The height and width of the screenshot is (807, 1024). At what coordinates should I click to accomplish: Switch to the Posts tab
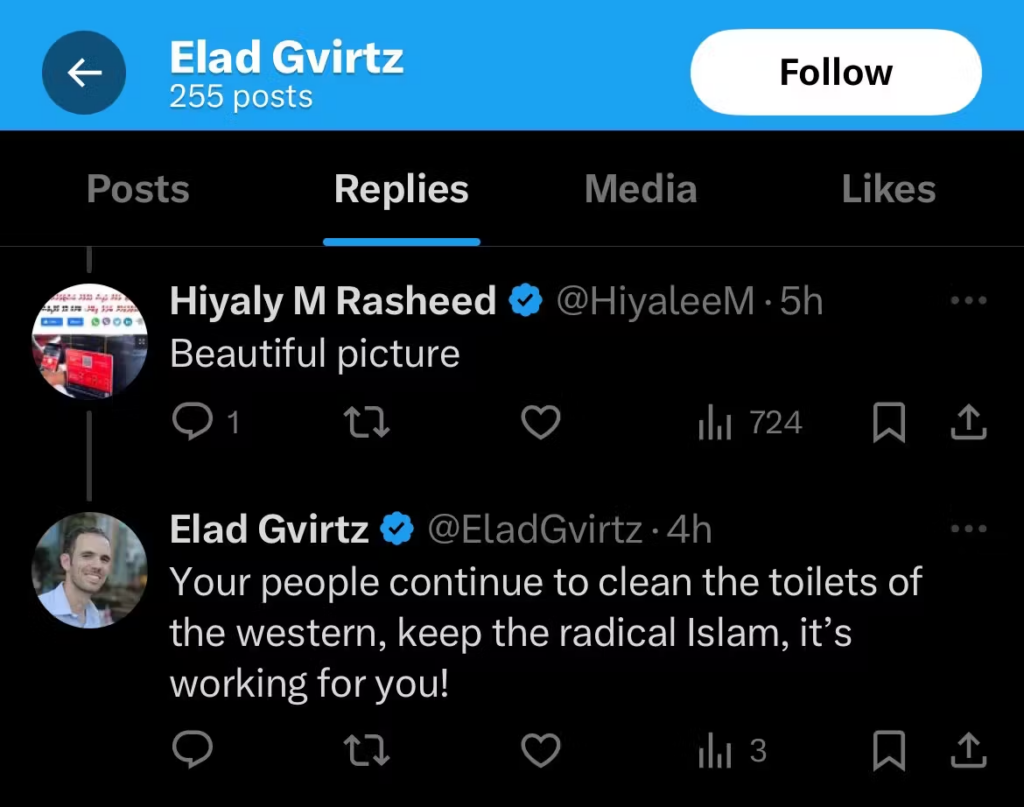click(x=137, y=189)
